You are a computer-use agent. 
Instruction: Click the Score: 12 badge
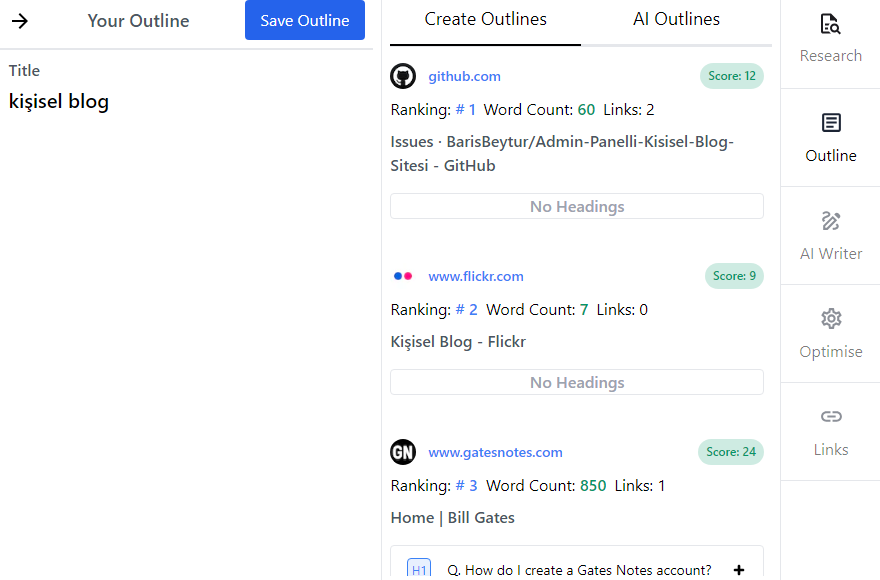coord(731,76)
